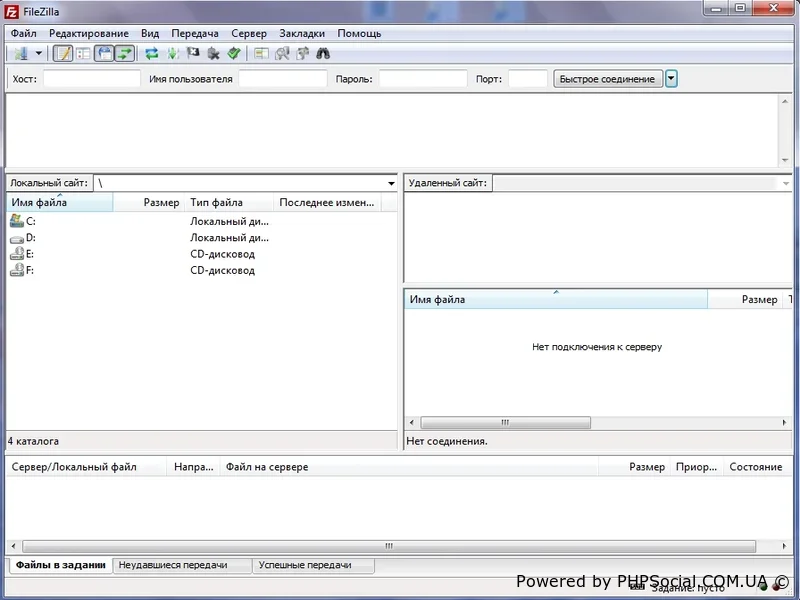Click the process queue icon

pyautogui.click(x=173, y=54)
